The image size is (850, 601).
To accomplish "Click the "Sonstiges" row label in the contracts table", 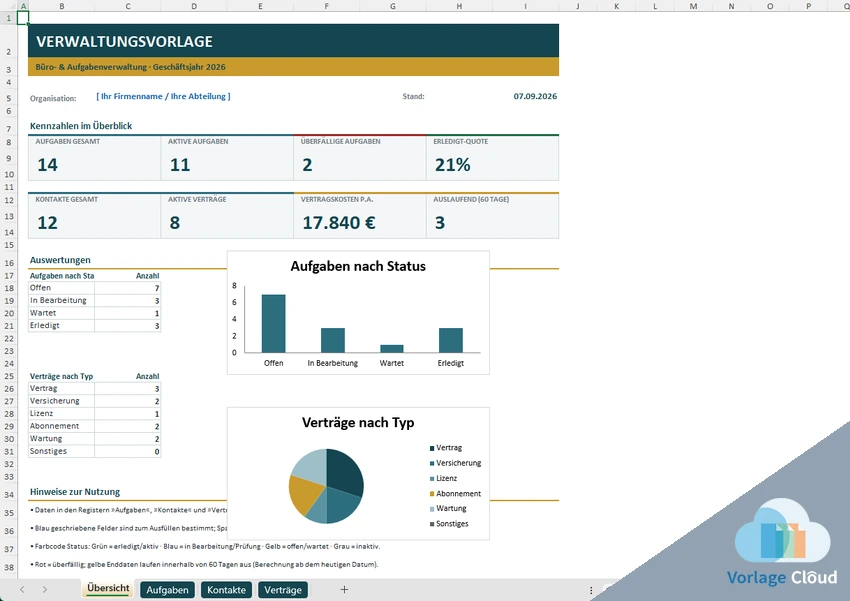I will pos(48,451).
